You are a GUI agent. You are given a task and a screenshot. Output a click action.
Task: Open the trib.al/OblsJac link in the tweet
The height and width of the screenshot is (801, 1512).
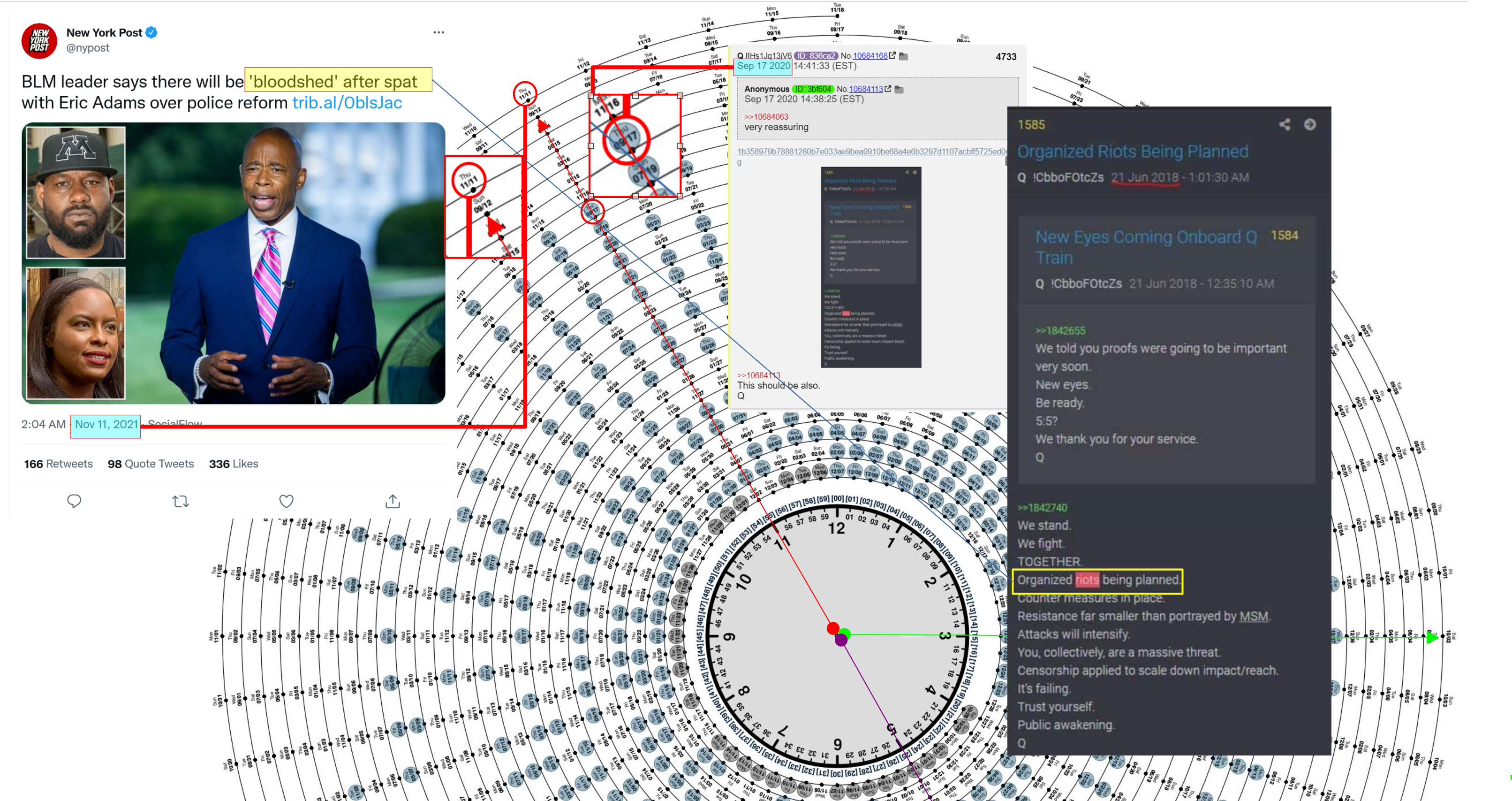347,103
